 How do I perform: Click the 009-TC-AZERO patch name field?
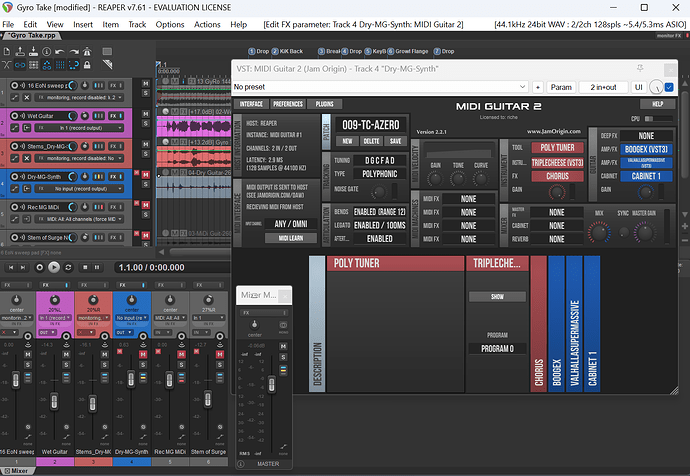372,124
